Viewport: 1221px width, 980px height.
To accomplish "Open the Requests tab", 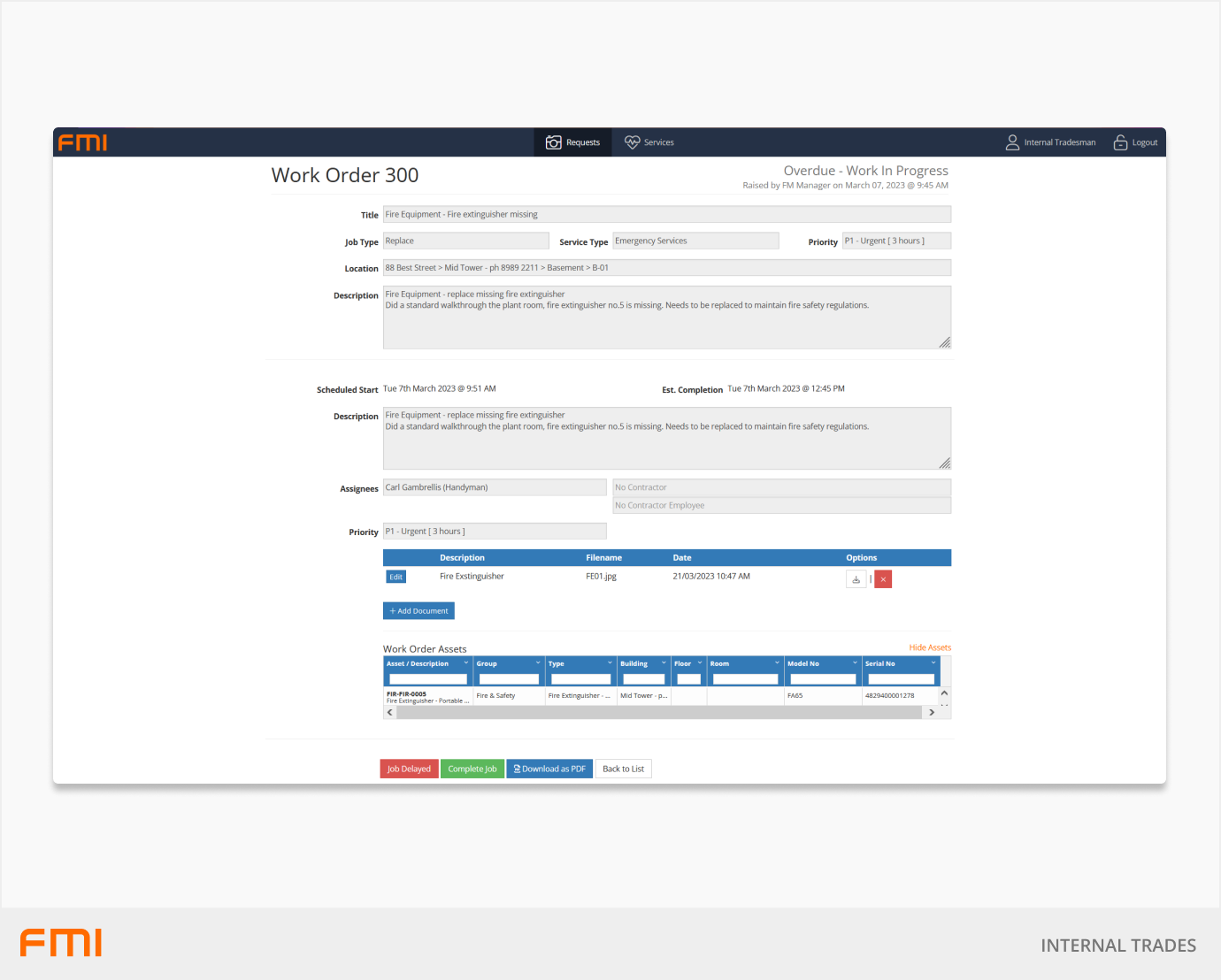I will pyautogui.click(x=573, y=142).
